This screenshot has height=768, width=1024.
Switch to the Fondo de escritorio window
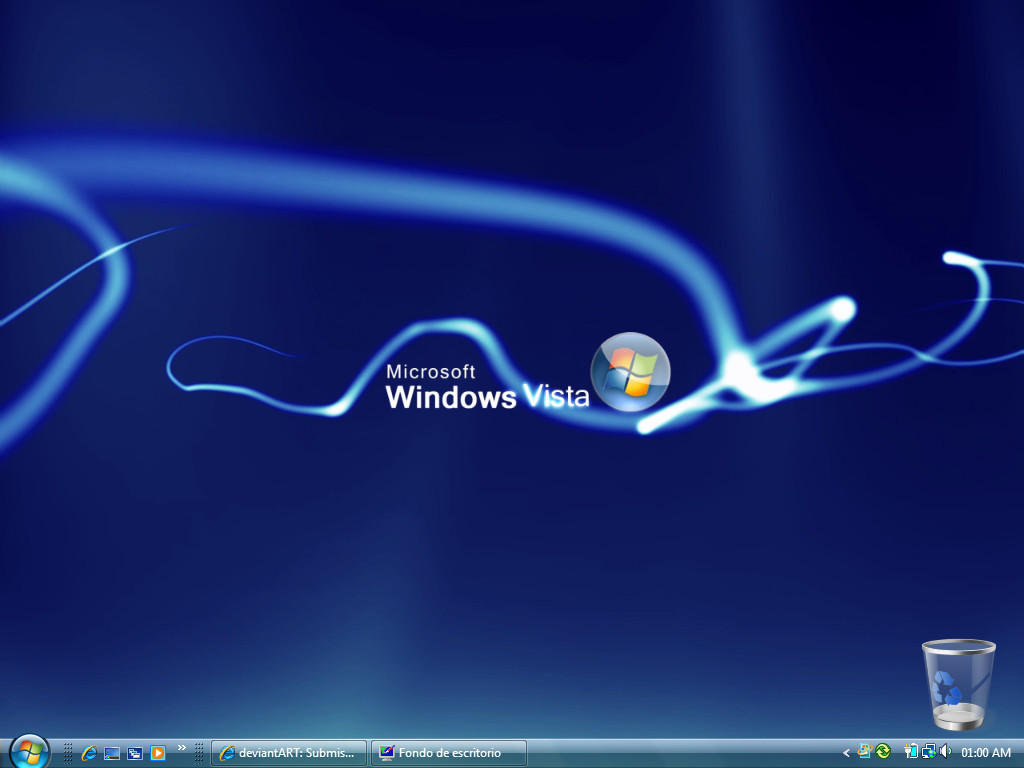coord(449,753)
